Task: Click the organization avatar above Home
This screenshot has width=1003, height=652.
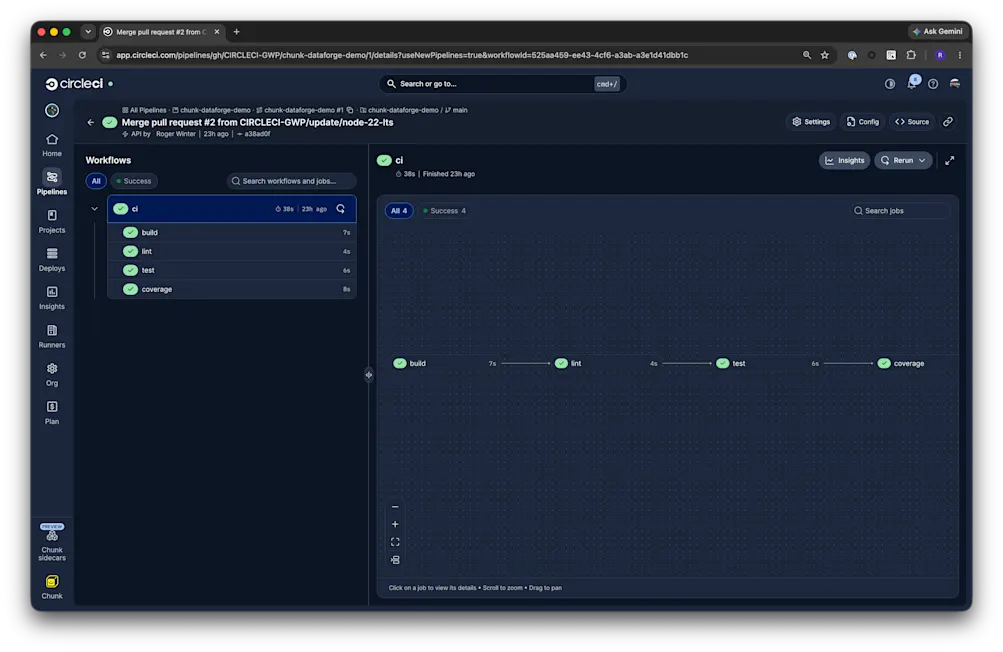Action: (x=52, y=110)
